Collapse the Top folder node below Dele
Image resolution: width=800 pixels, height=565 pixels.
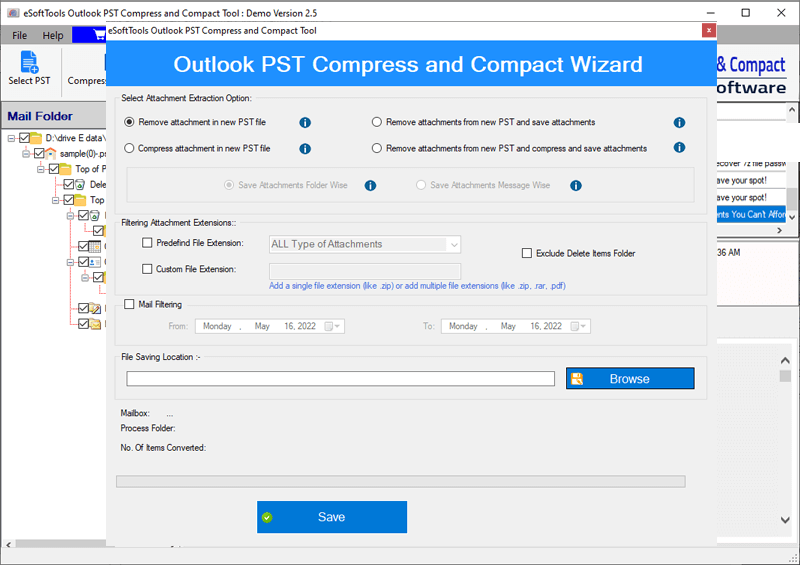56,200
